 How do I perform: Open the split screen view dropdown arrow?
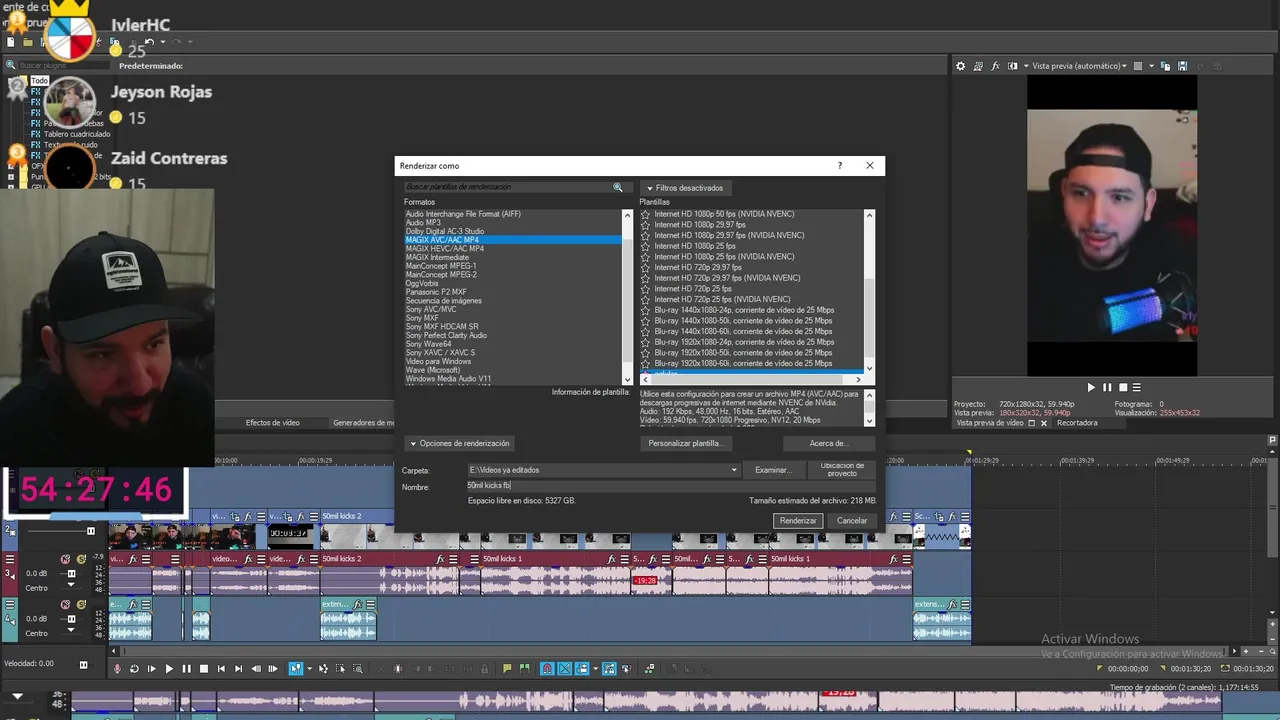1025,66
